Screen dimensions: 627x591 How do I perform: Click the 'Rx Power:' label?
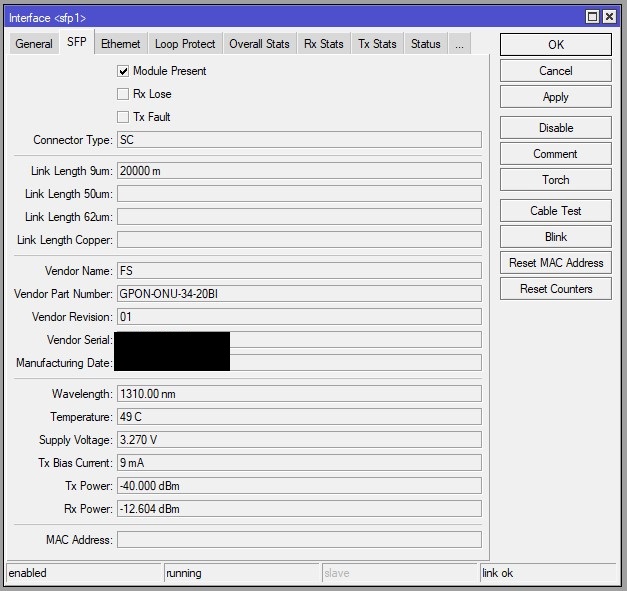88,509
